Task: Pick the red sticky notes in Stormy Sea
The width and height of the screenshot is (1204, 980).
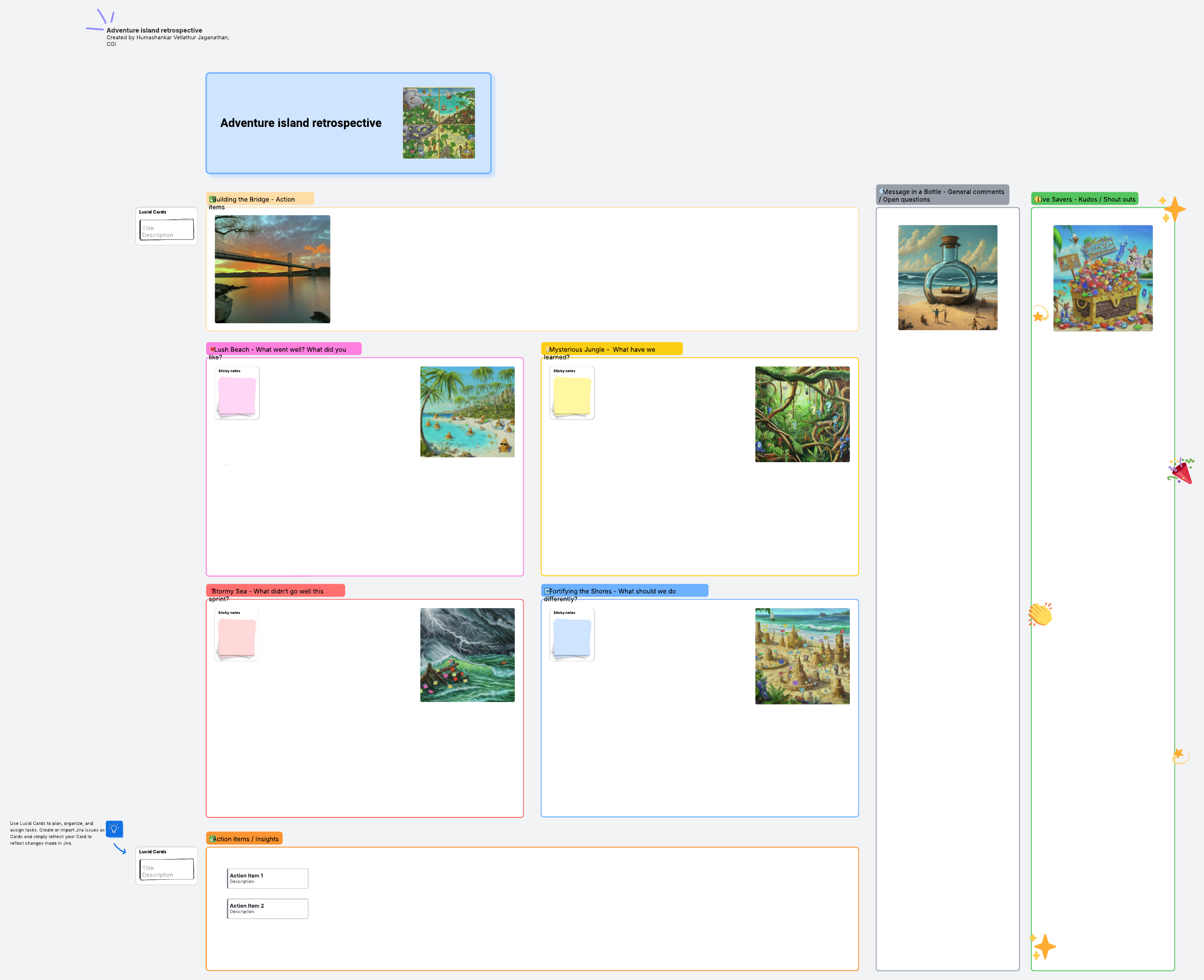Action: point(236,637)
